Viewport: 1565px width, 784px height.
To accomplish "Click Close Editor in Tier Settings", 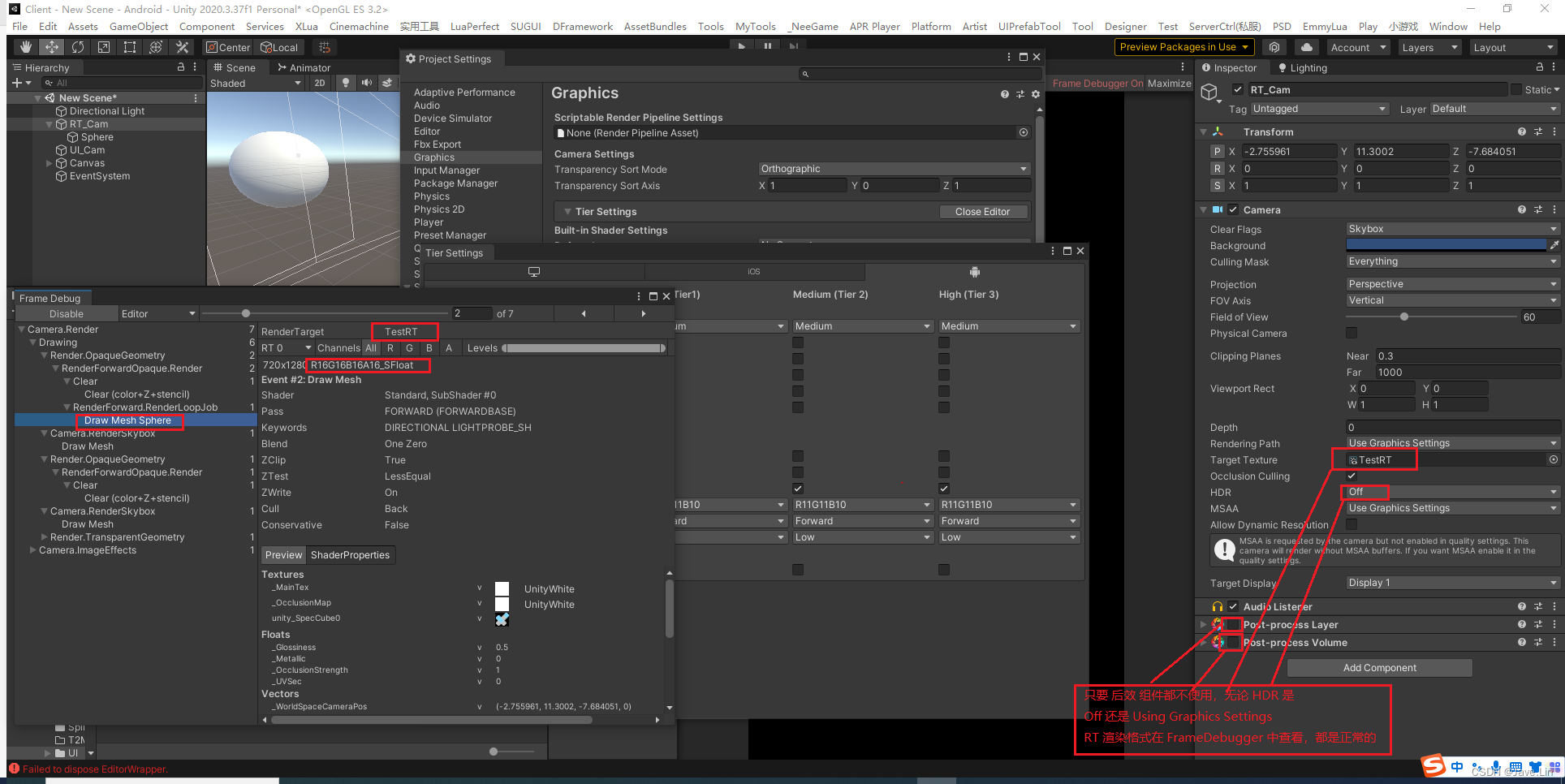I will (x=983, y=211).
